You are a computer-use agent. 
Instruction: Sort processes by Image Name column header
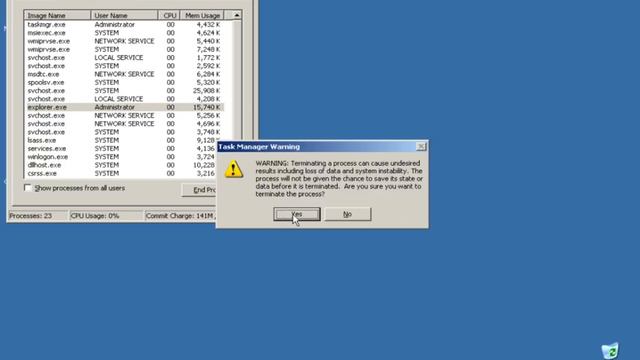(x=57, y=16)
